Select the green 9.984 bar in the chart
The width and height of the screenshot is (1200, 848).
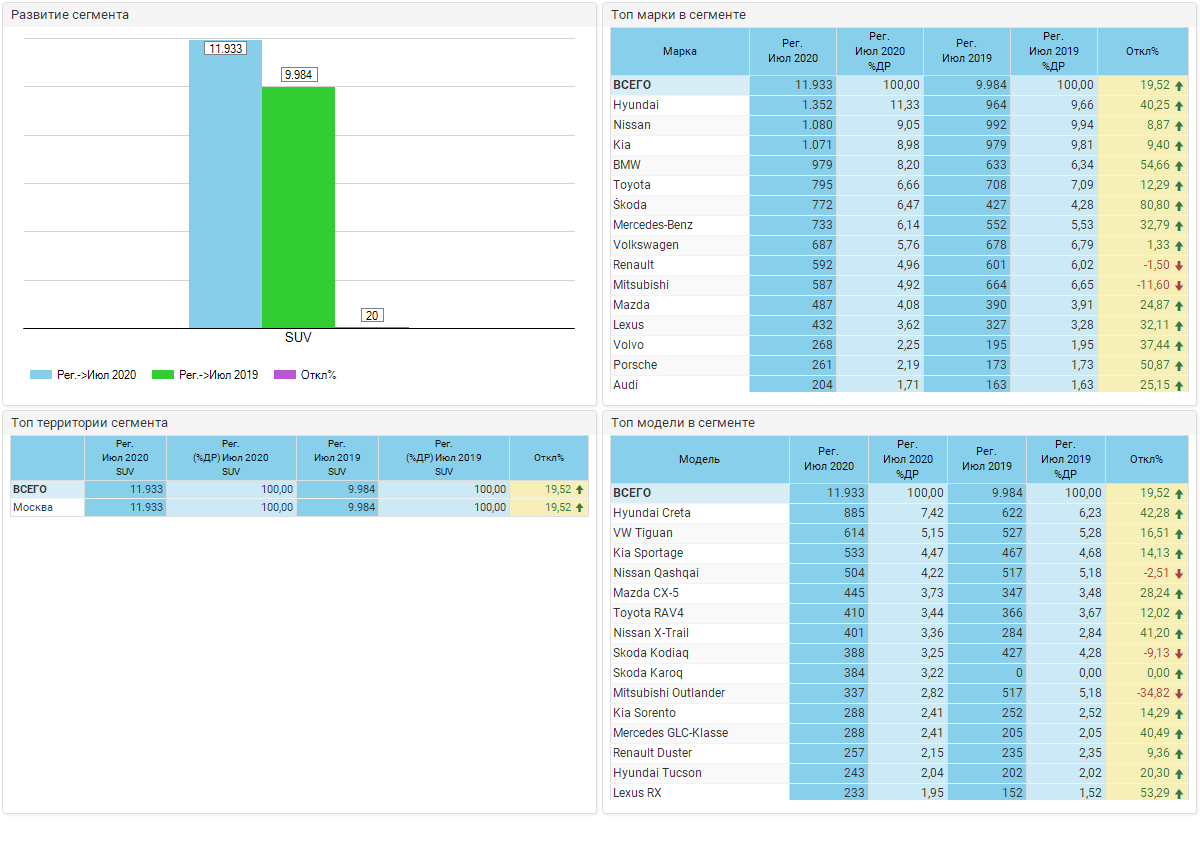pos(298,207)
